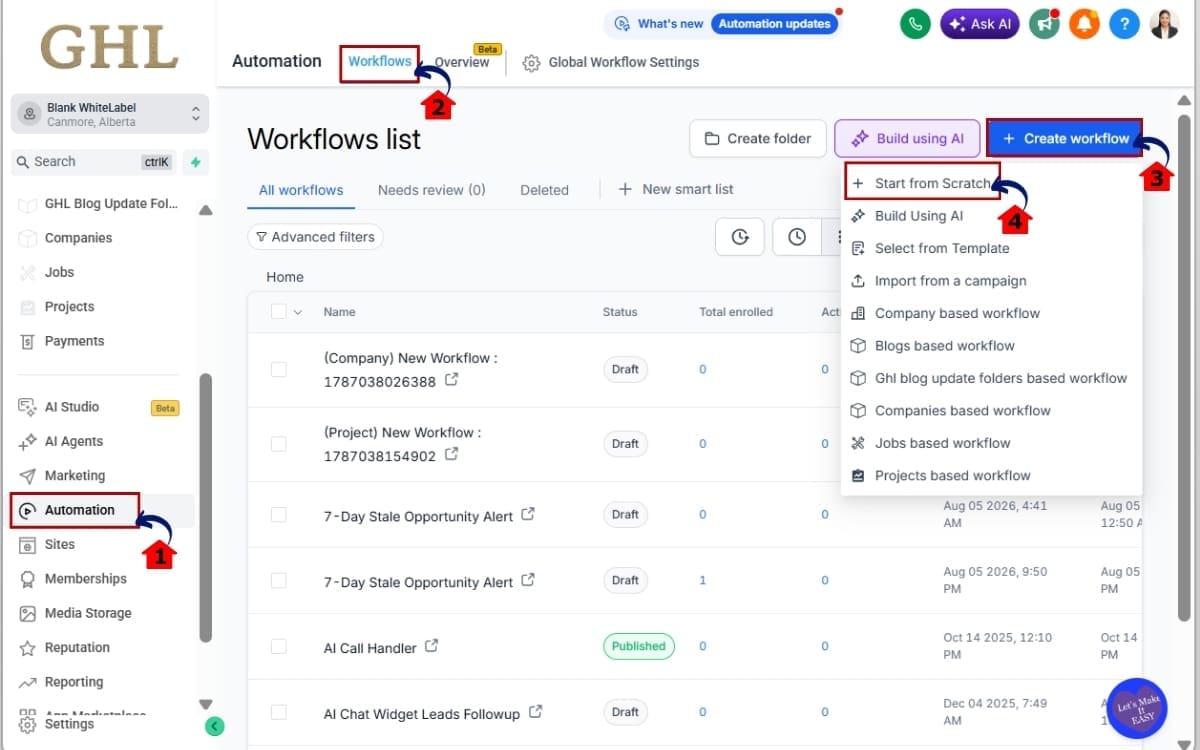The image size is (1200, 750).
Task: Click the purple Build using AI button
Action: [907, 138]
